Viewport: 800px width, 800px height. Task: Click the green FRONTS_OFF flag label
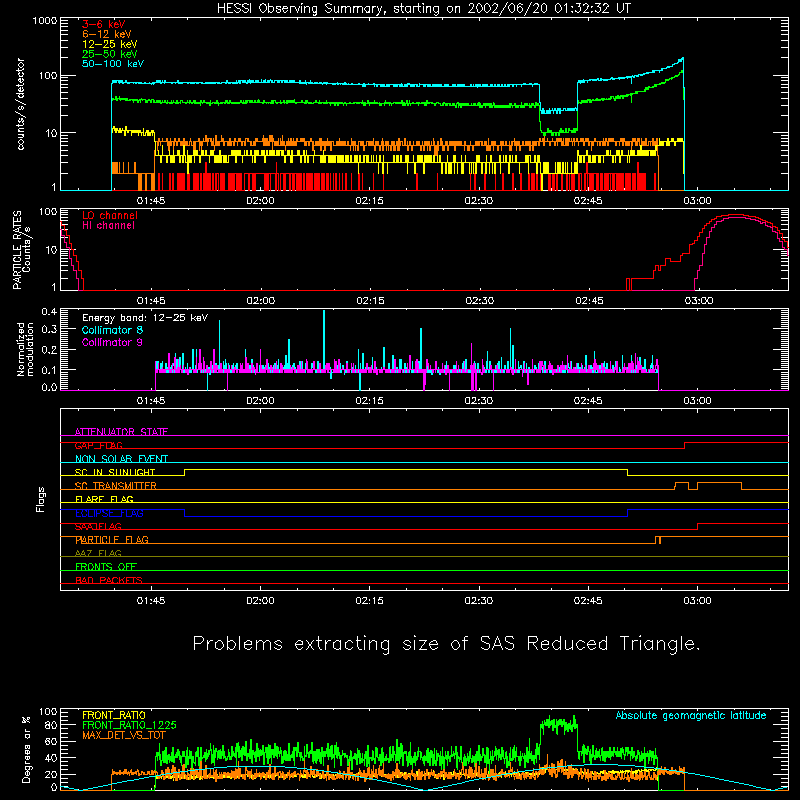pyautogui.click(x=106, y=567)
